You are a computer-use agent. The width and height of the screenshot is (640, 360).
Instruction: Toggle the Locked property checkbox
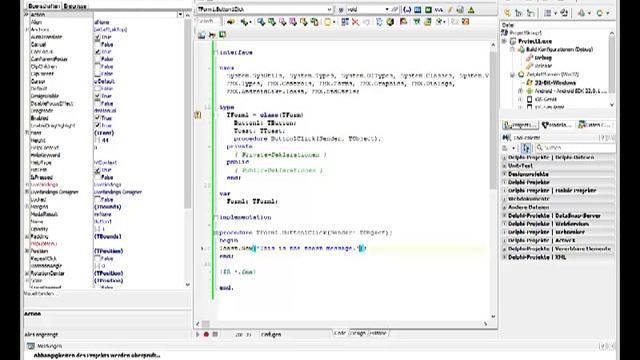(97, 200)
